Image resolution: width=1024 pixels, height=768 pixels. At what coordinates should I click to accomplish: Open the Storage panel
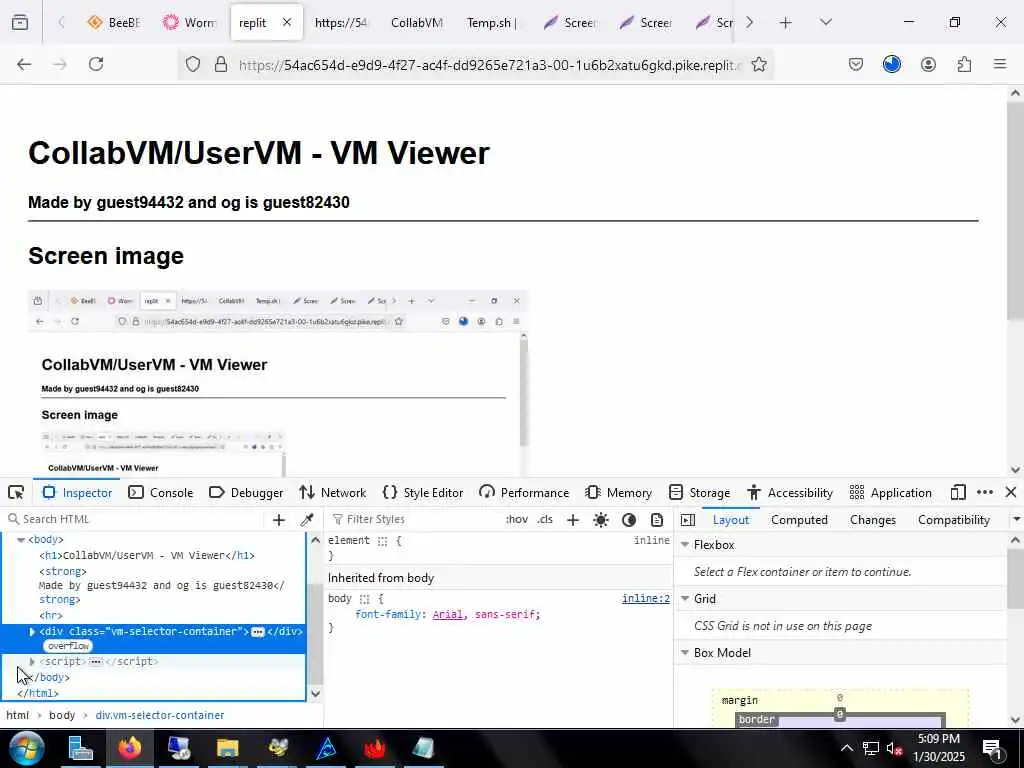699,492
